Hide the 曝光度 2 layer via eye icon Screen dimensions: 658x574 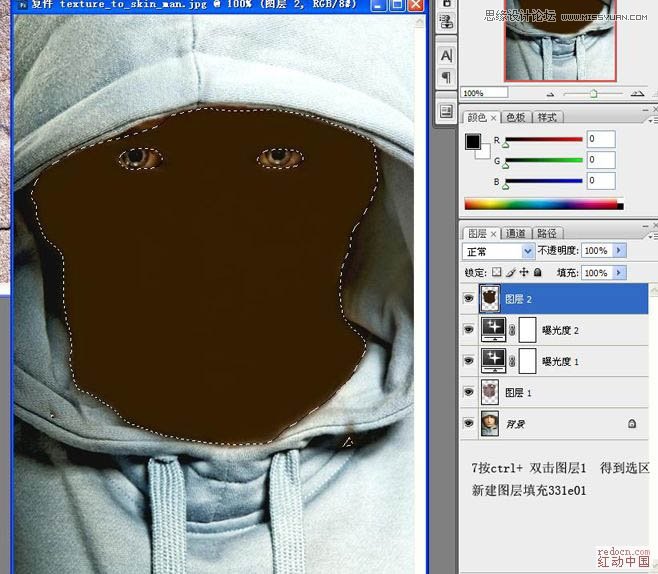[468, 329]
